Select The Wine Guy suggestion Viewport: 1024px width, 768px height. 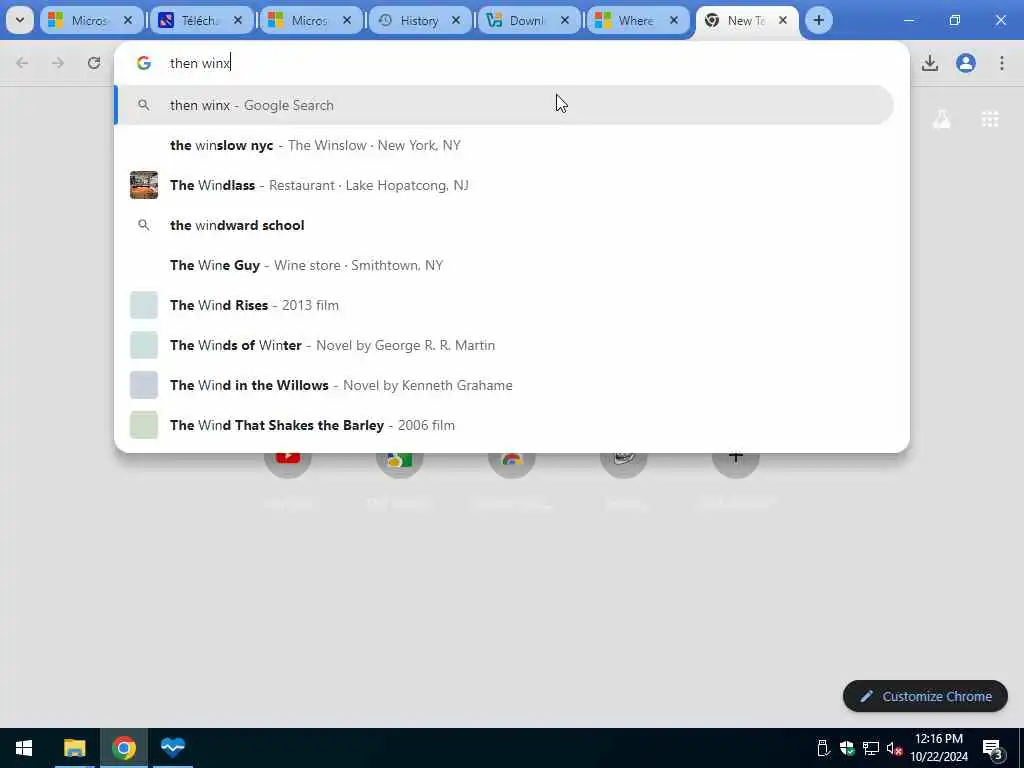tap(504, 264)
